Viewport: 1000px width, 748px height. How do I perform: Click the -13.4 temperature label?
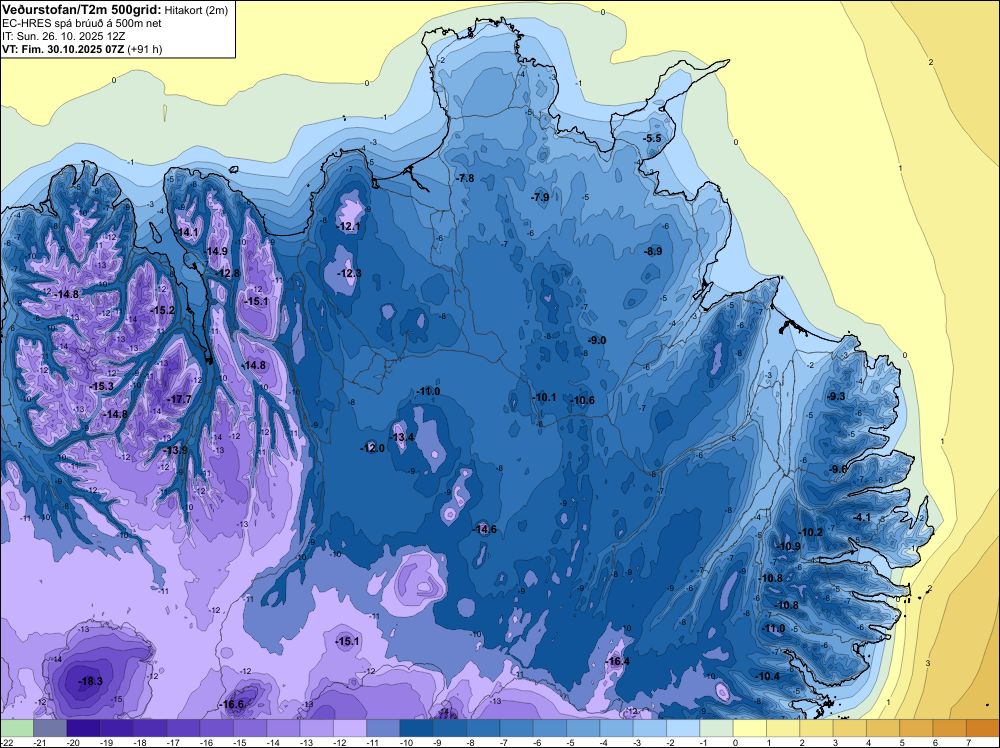(402, 437)
